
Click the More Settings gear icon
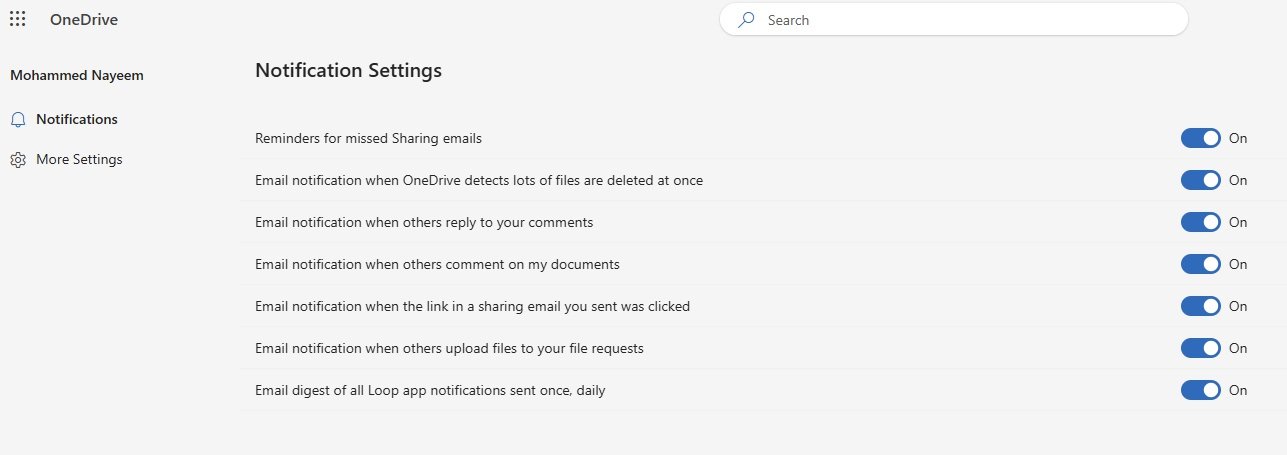(x=17, y=160)
